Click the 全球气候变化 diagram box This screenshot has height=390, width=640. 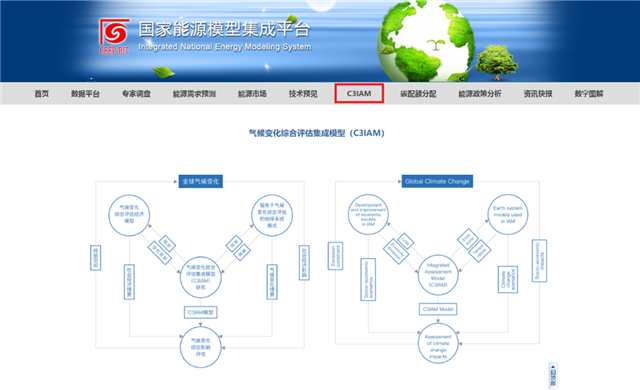pyautogui.click(x=200, y=182)
